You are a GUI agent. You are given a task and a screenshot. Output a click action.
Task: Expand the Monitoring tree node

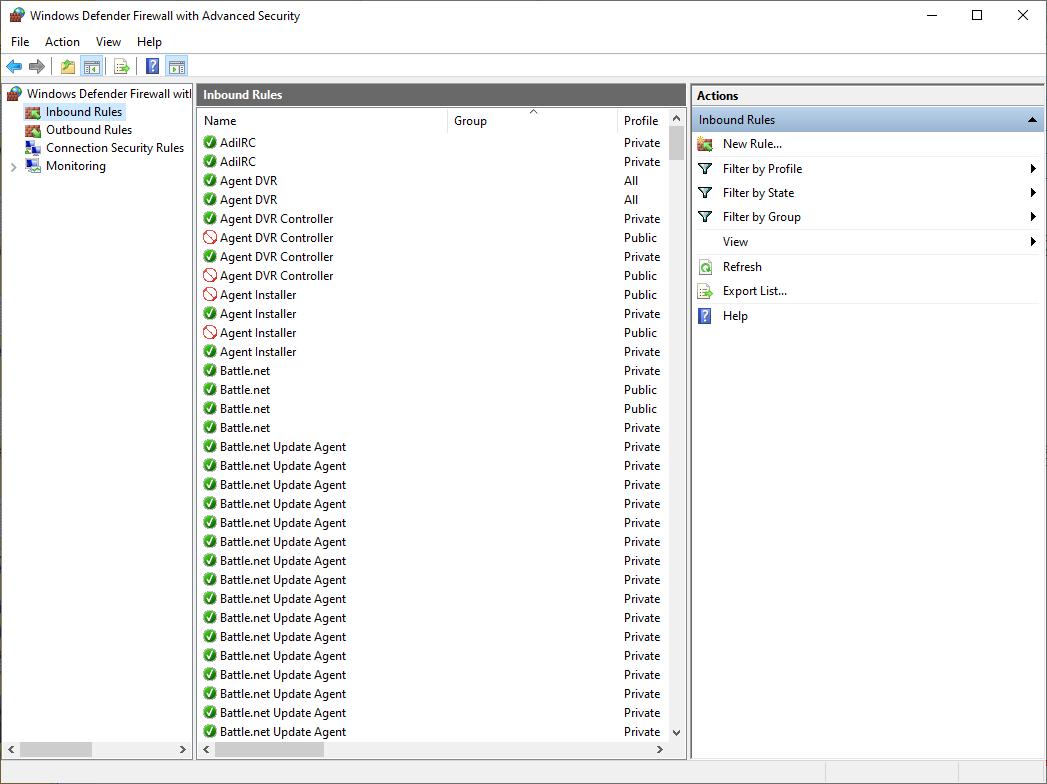click(13, 167)
